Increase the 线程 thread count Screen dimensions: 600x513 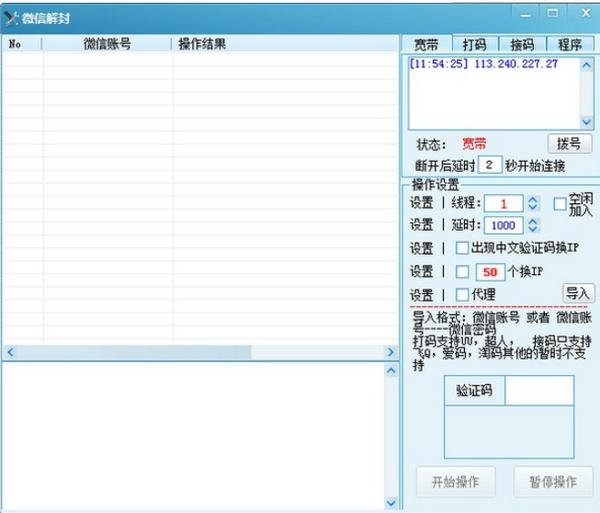click(x=533, y=200)
